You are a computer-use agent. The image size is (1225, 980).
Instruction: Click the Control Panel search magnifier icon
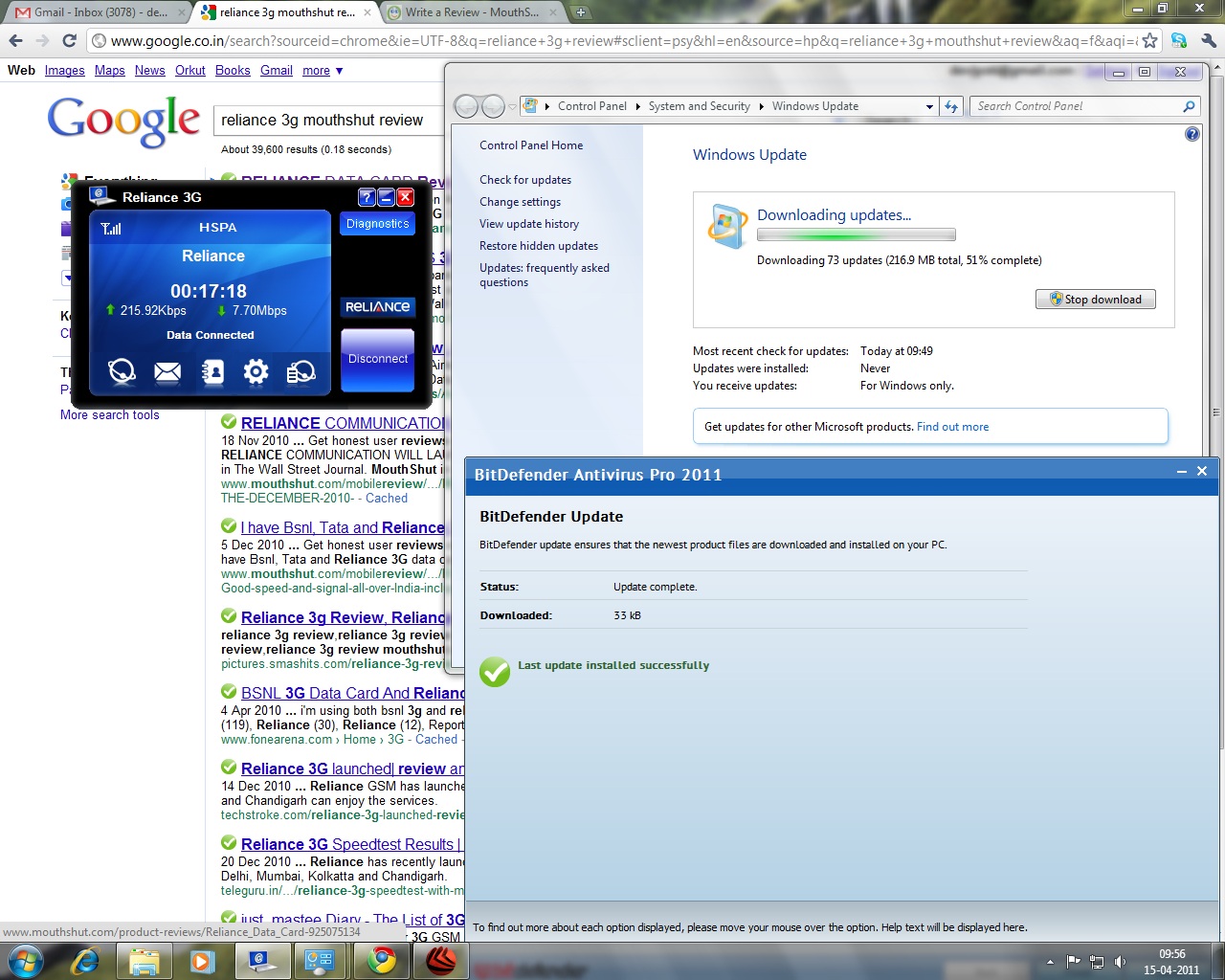1189,106
